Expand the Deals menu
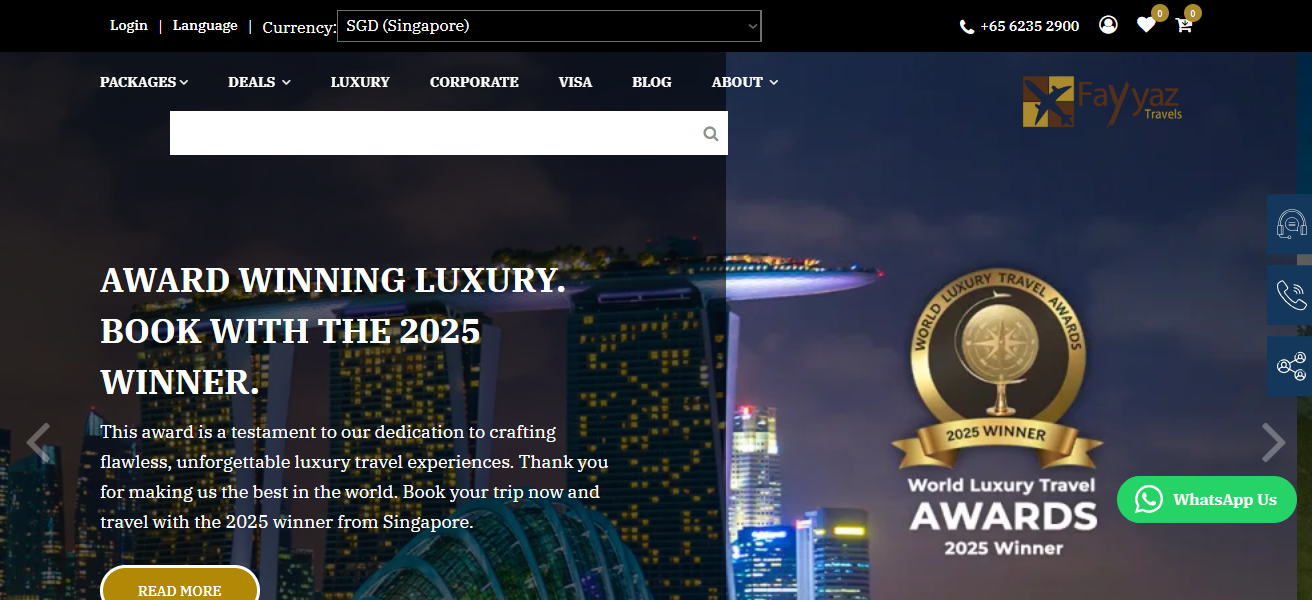The image size is (1312, 600). point(259,82)
